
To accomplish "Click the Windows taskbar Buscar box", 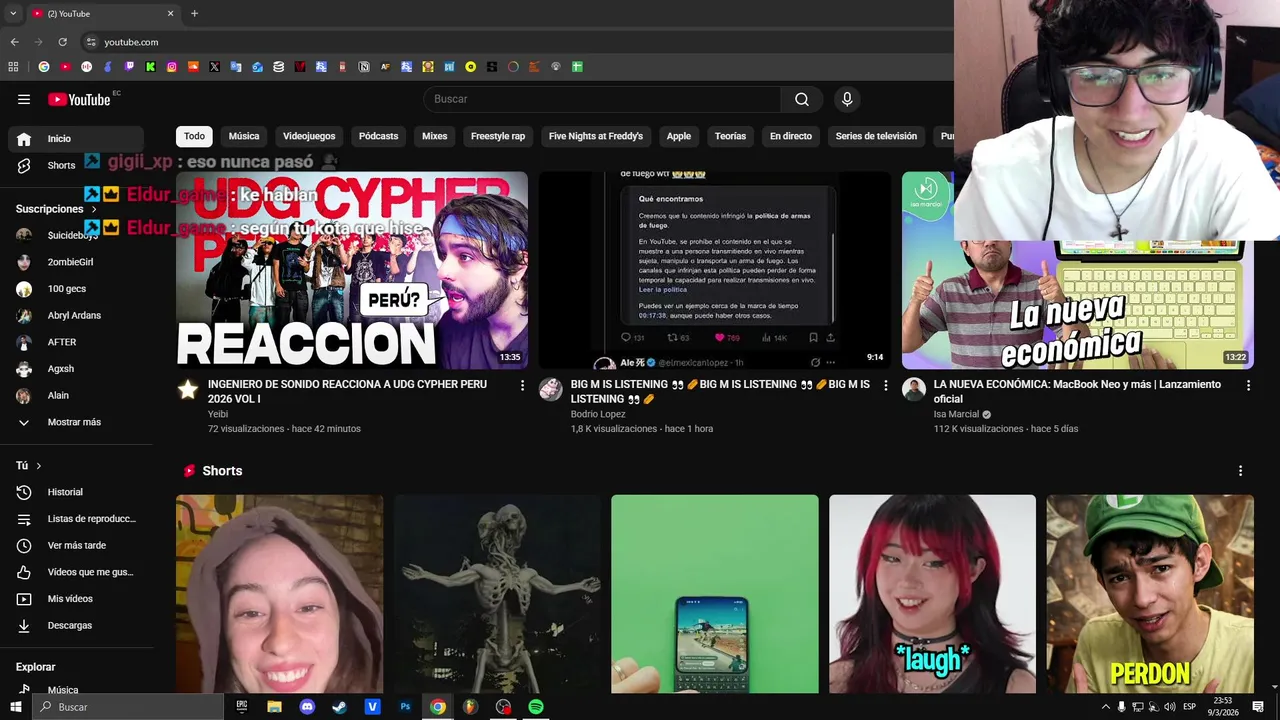I will [x=128, y=707].
